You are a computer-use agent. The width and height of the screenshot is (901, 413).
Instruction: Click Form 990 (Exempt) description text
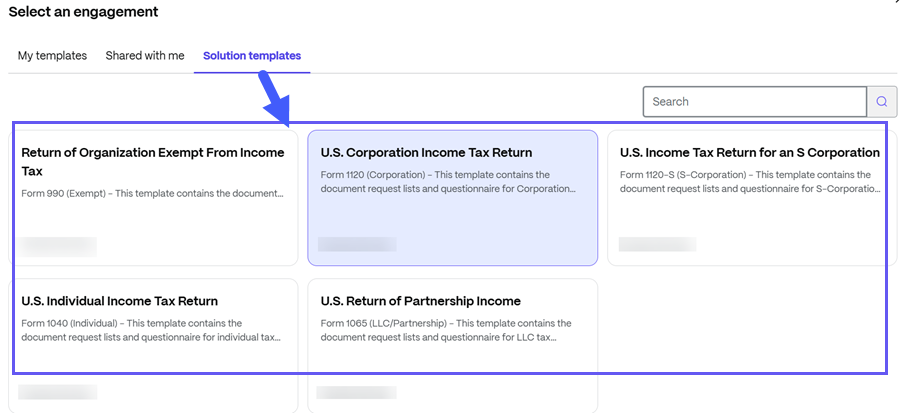pyautogui.click(x=152, y=194)
